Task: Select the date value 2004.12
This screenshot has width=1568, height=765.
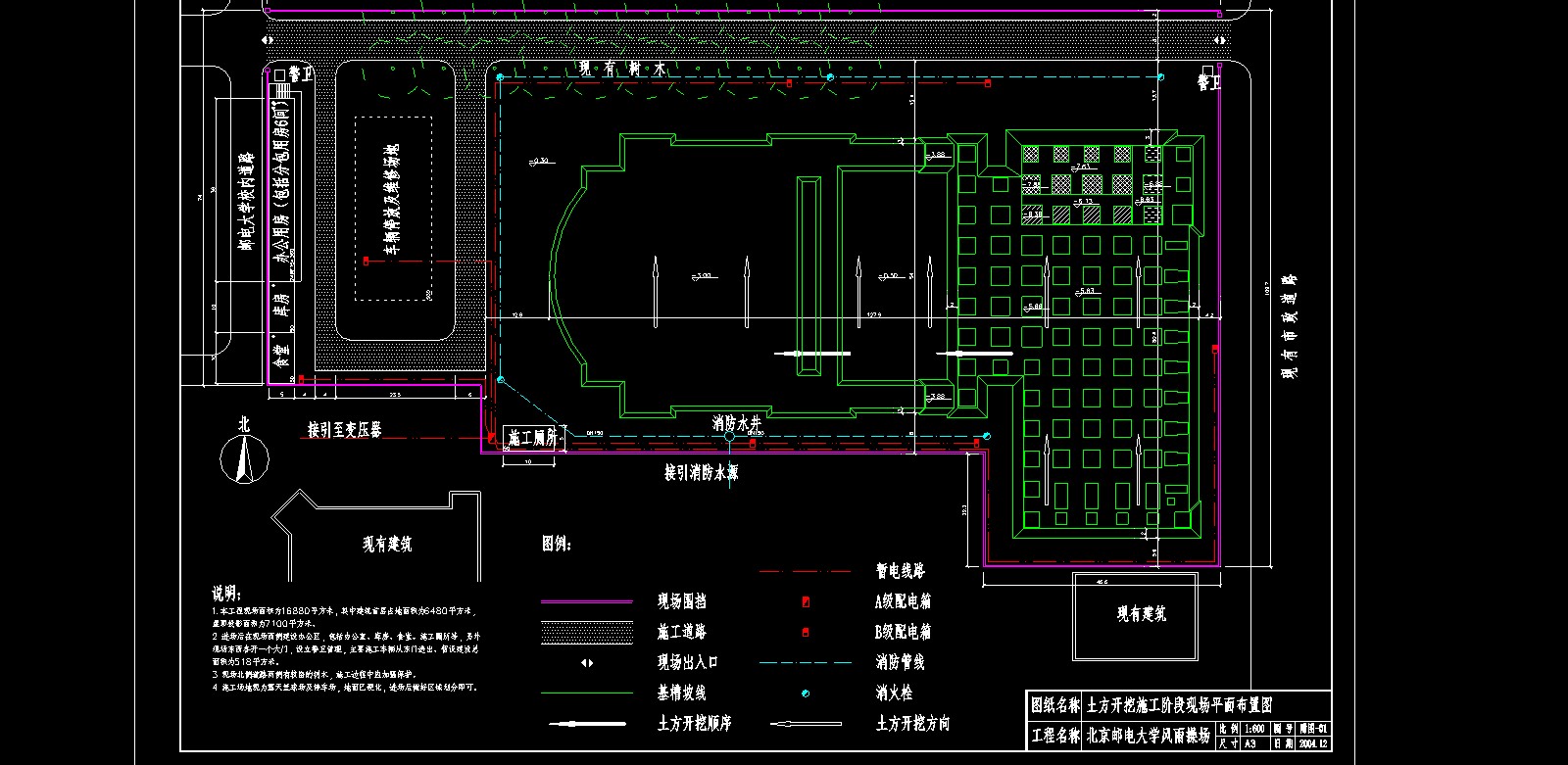Action: (x=1313, y=744)
